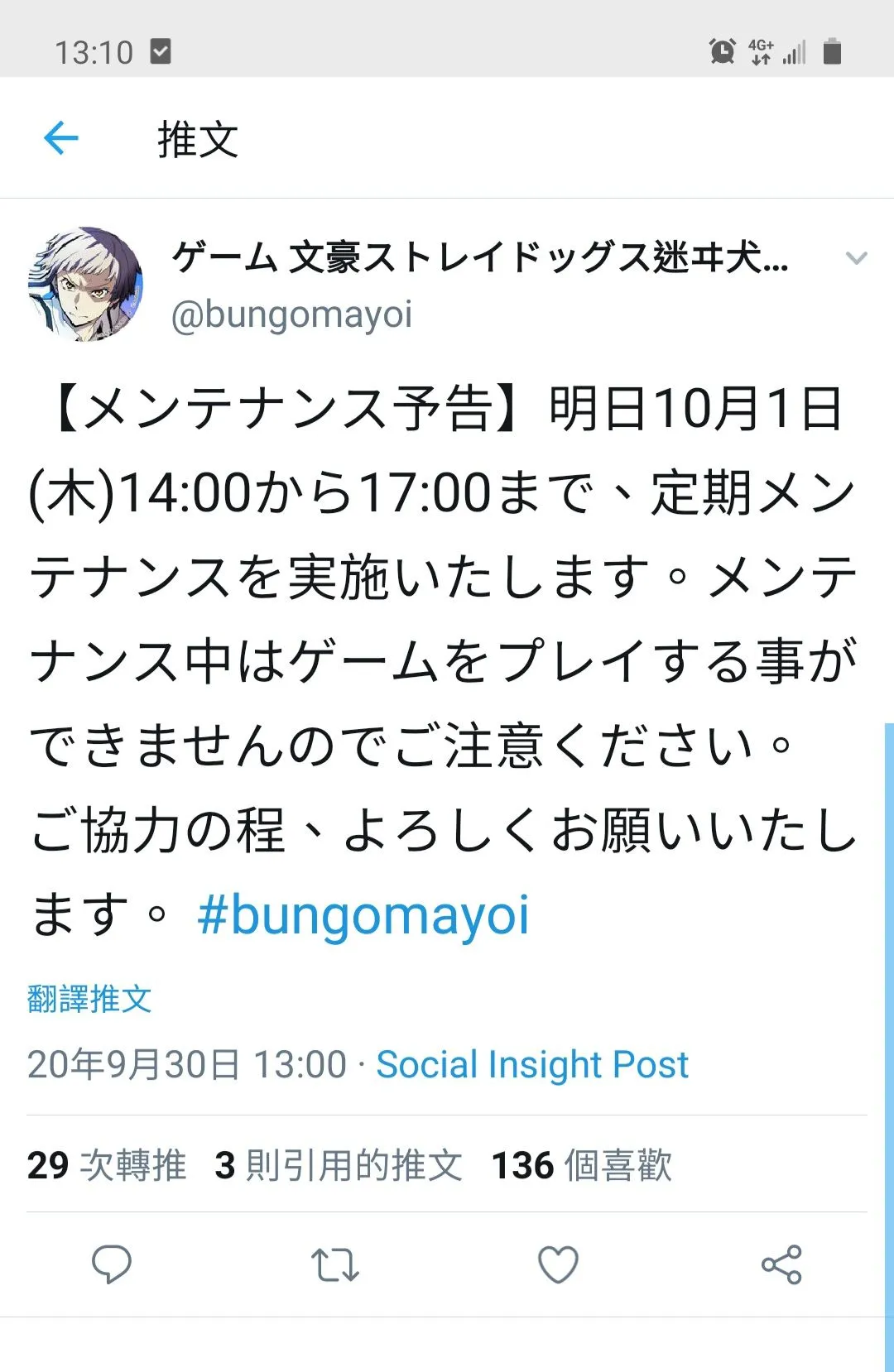Screen dimensions: 894x1372
Task: Open the reply speech bubble icon
Action: click(x=111, y=1264)
